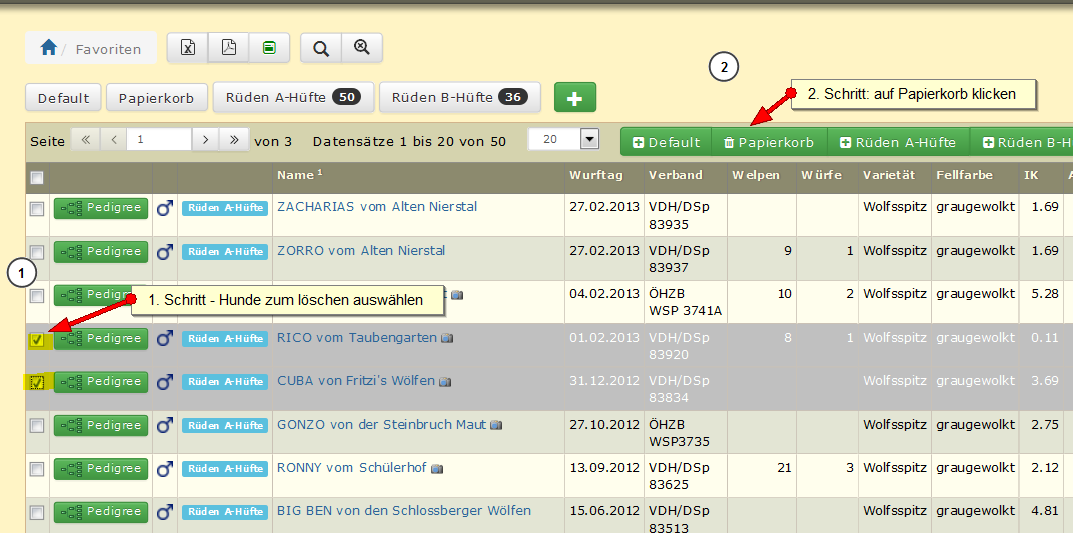The width and height of the screenshot is (1073, 533).
Task: Add new favorites list with green plus
Action: pyautogui.click(x=575, y=98)
